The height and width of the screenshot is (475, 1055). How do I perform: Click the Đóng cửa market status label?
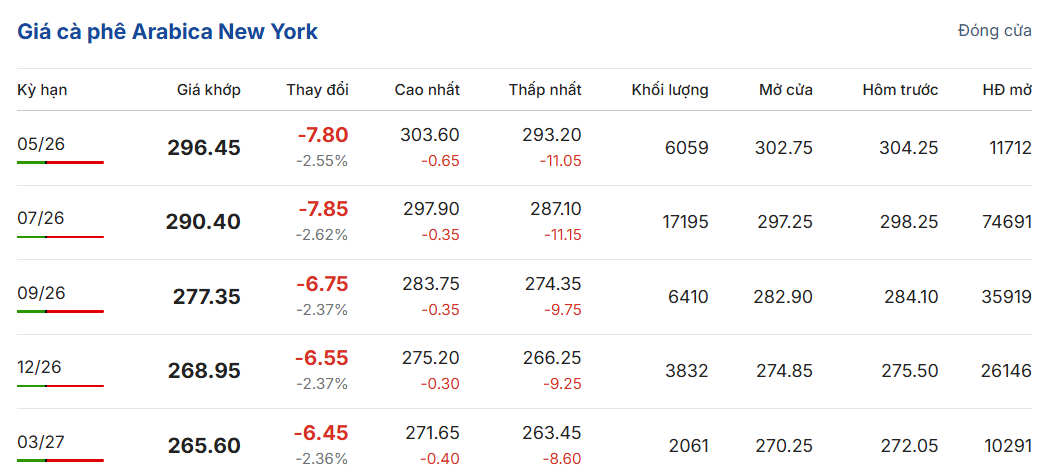tap(994, 31)
